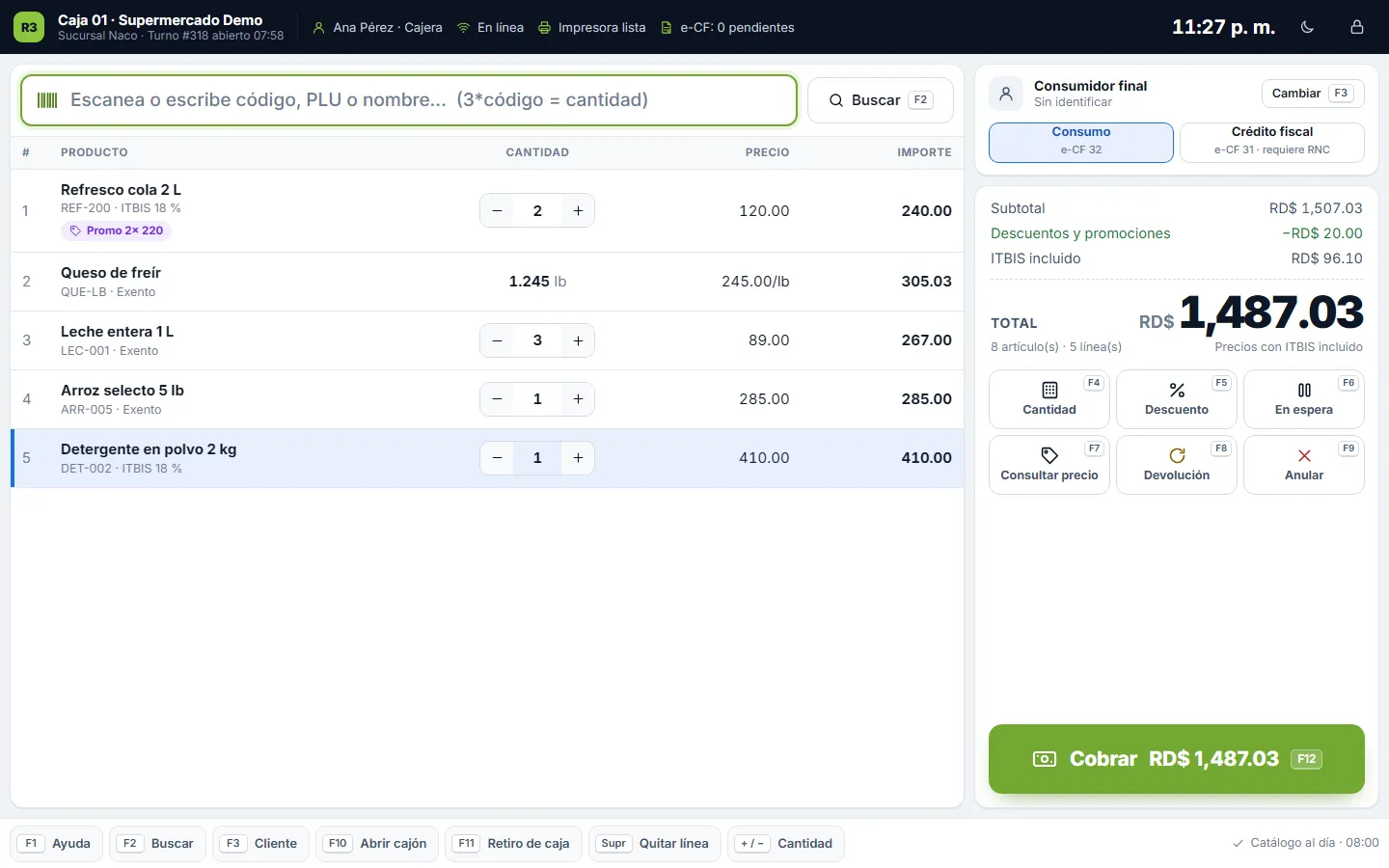The image size is (1389, 868).
Task: Decrease Leche entera 1 L quantity
Action: click(x=497, y=340)
